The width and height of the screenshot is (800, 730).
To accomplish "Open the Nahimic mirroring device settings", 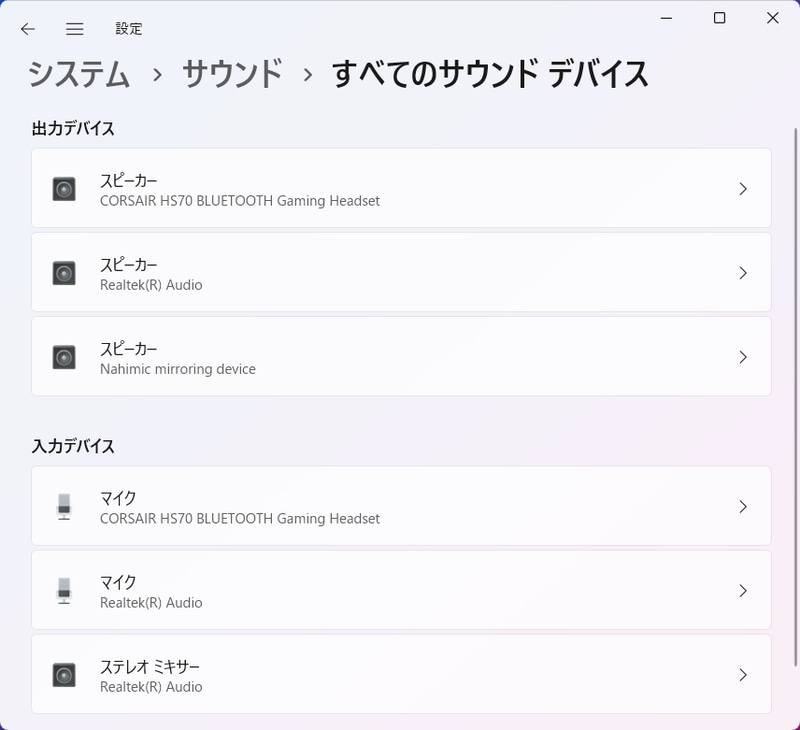I will [400, 357].
